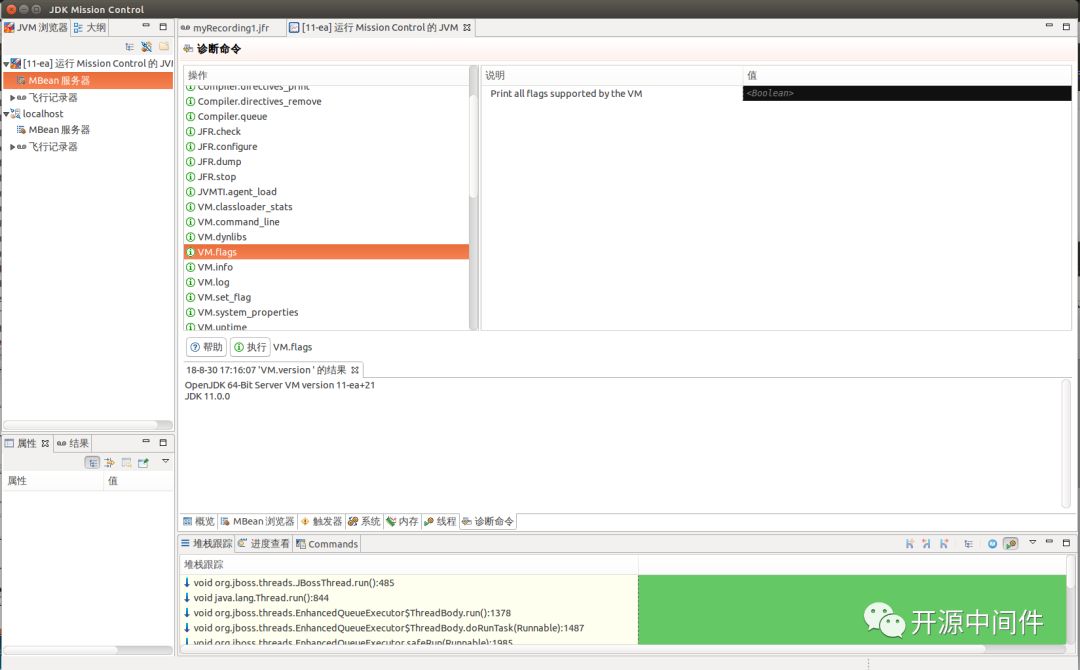Viewport: 1080px width, 670px height.
Task: Click the Boolean value input field
Action: [x=906, y=93]
